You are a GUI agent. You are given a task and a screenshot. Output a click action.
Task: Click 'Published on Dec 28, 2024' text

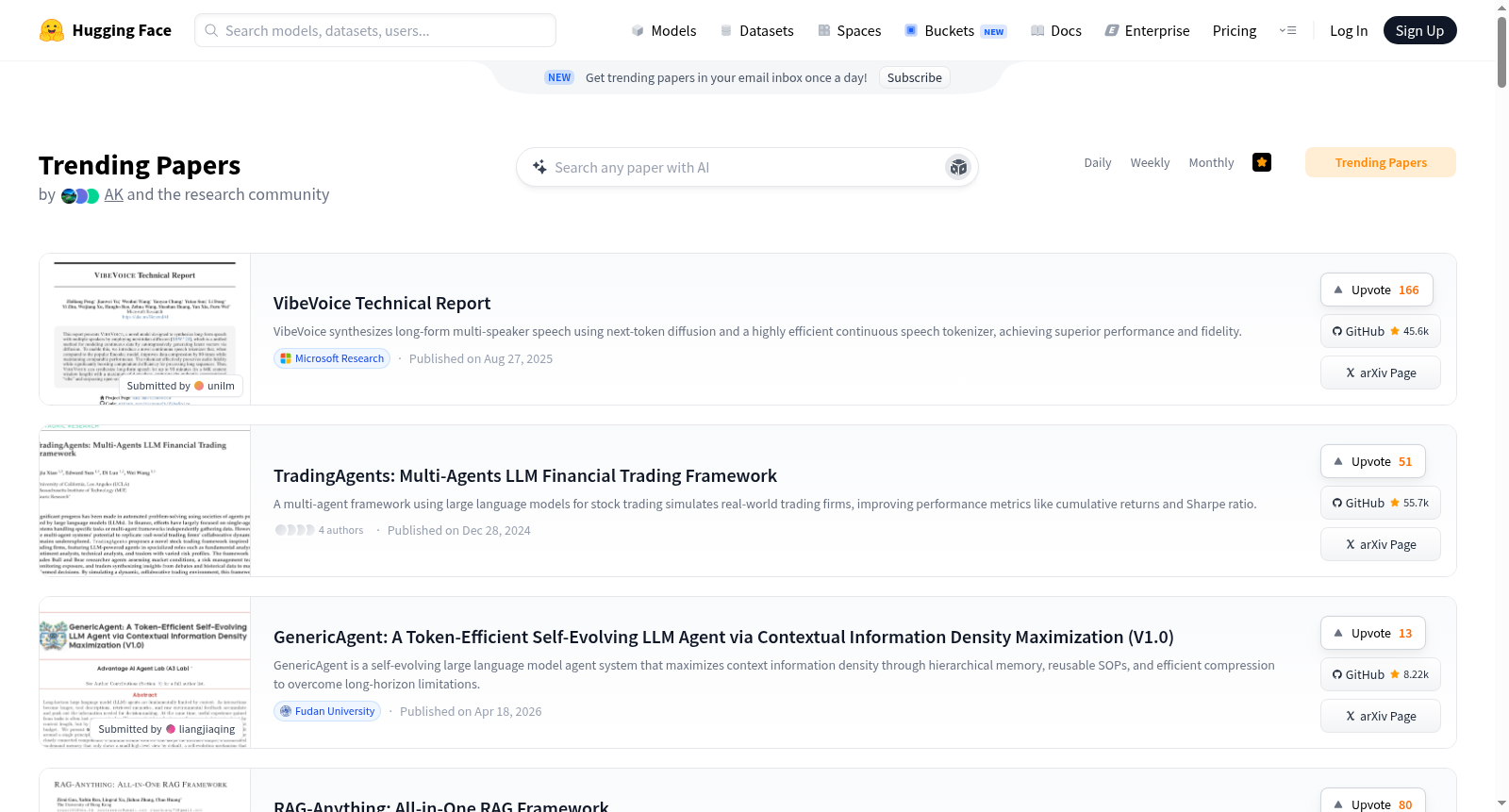click(x=459, y=530)
